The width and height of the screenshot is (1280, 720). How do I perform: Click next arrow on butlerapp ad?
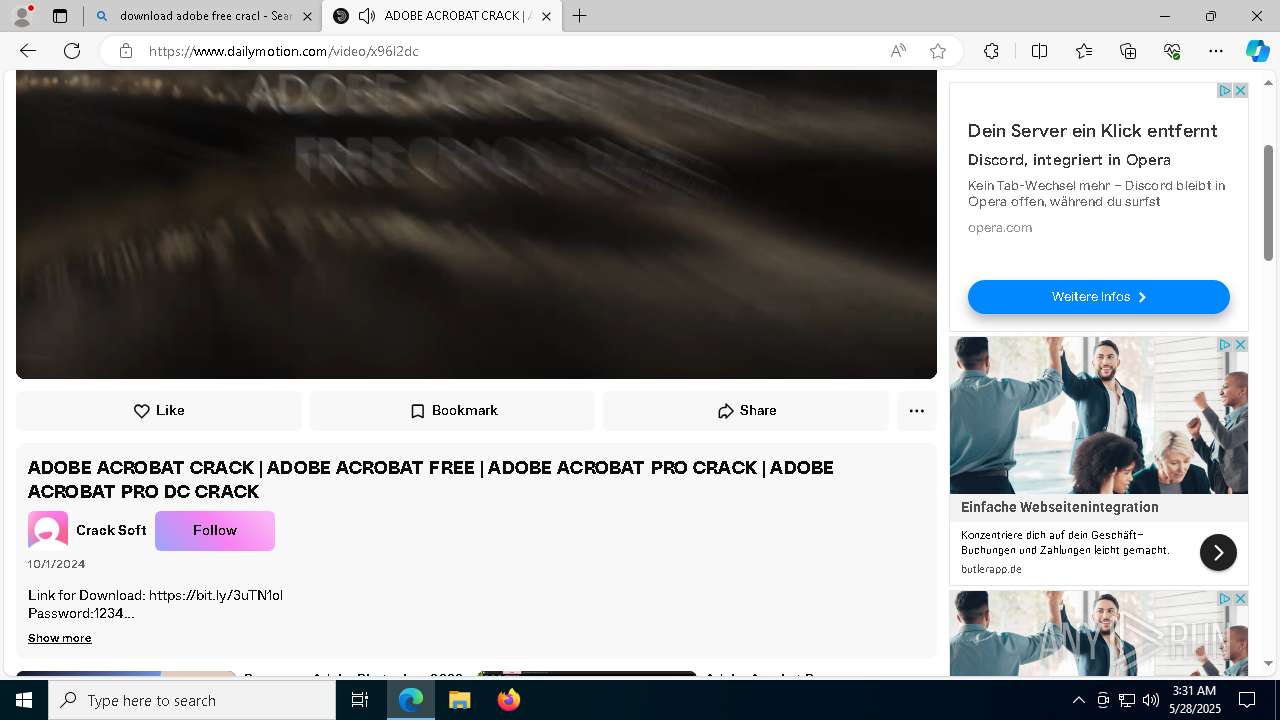(1218, 553)
